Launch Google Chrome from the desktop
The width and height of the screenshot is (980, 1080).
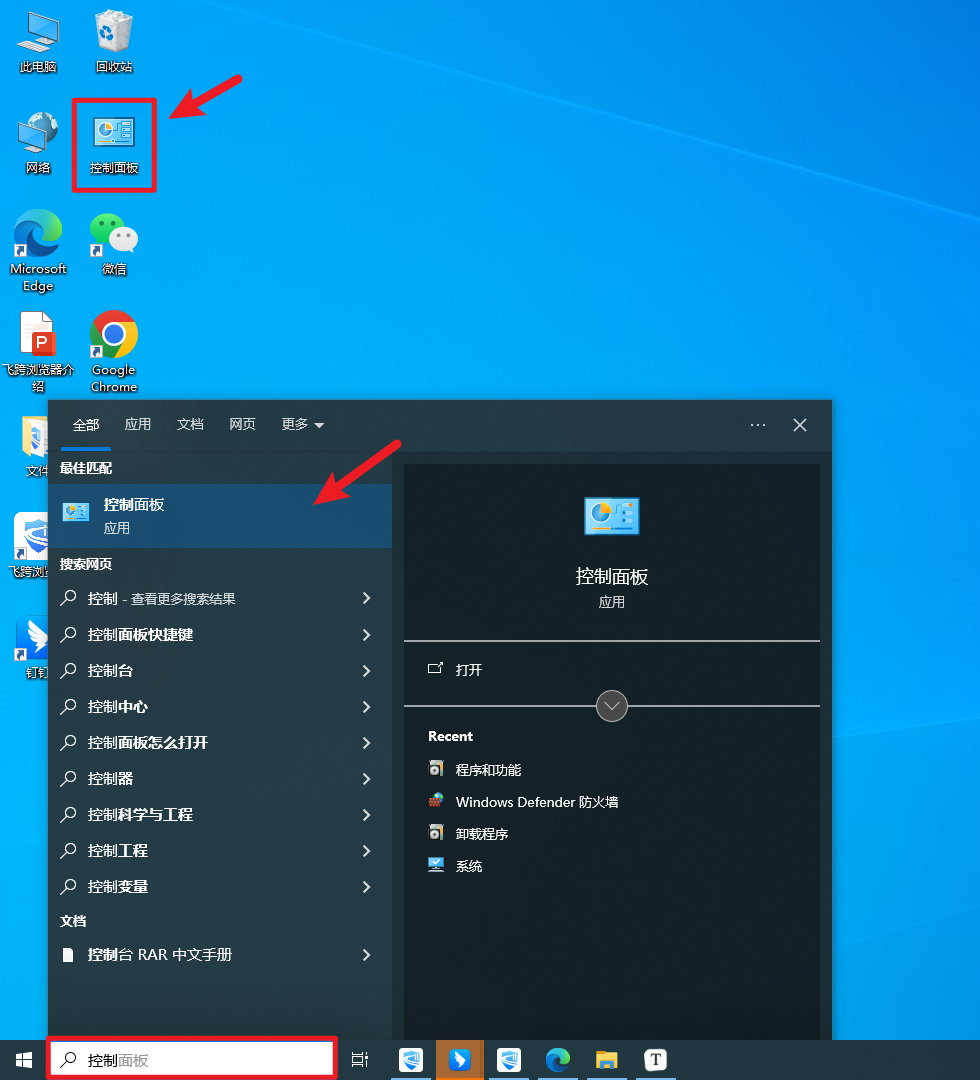pyautogui.click(x=114, y=347)
